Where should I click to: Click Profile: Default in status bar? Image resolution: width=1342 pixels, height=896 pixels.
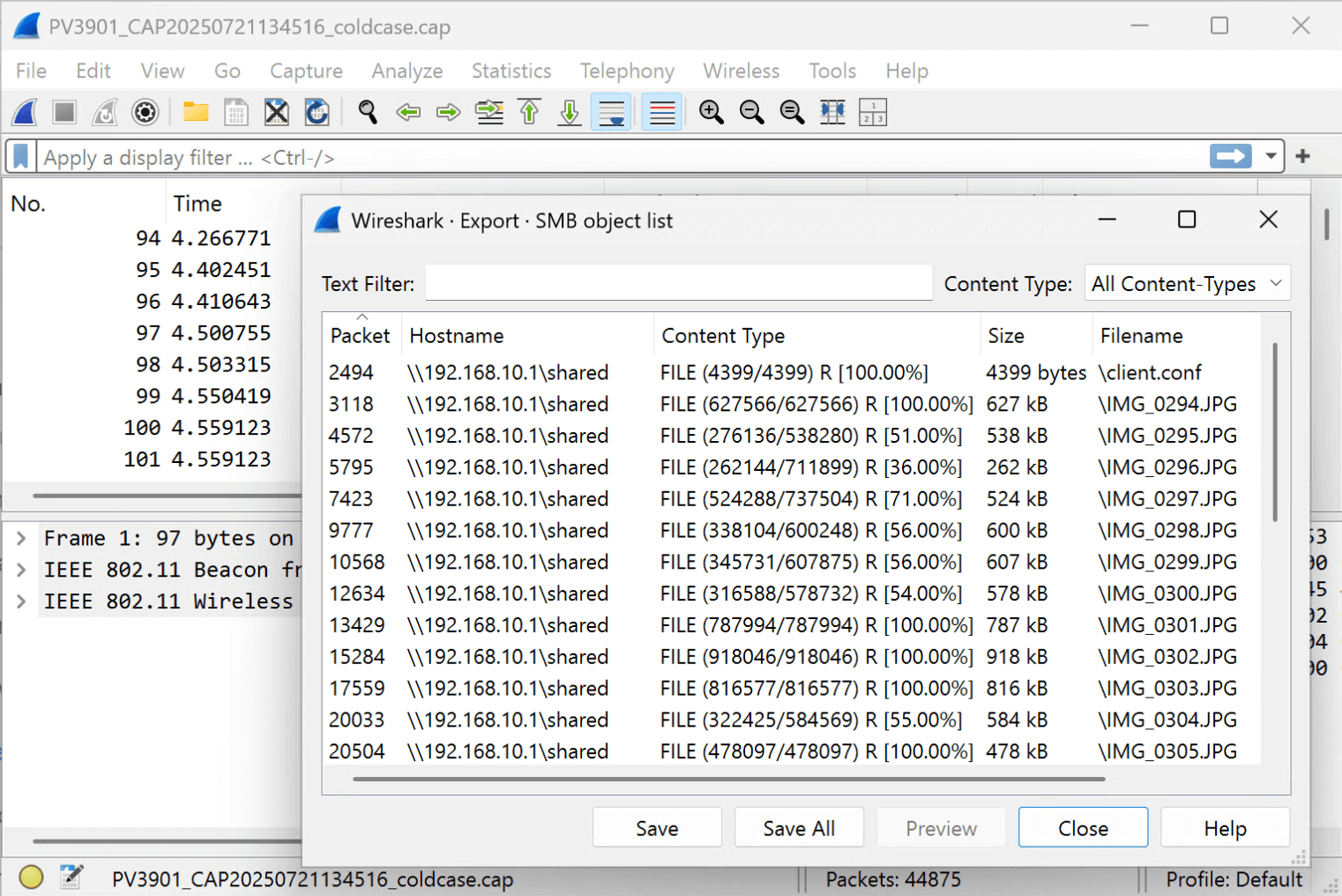point(1234,878)
